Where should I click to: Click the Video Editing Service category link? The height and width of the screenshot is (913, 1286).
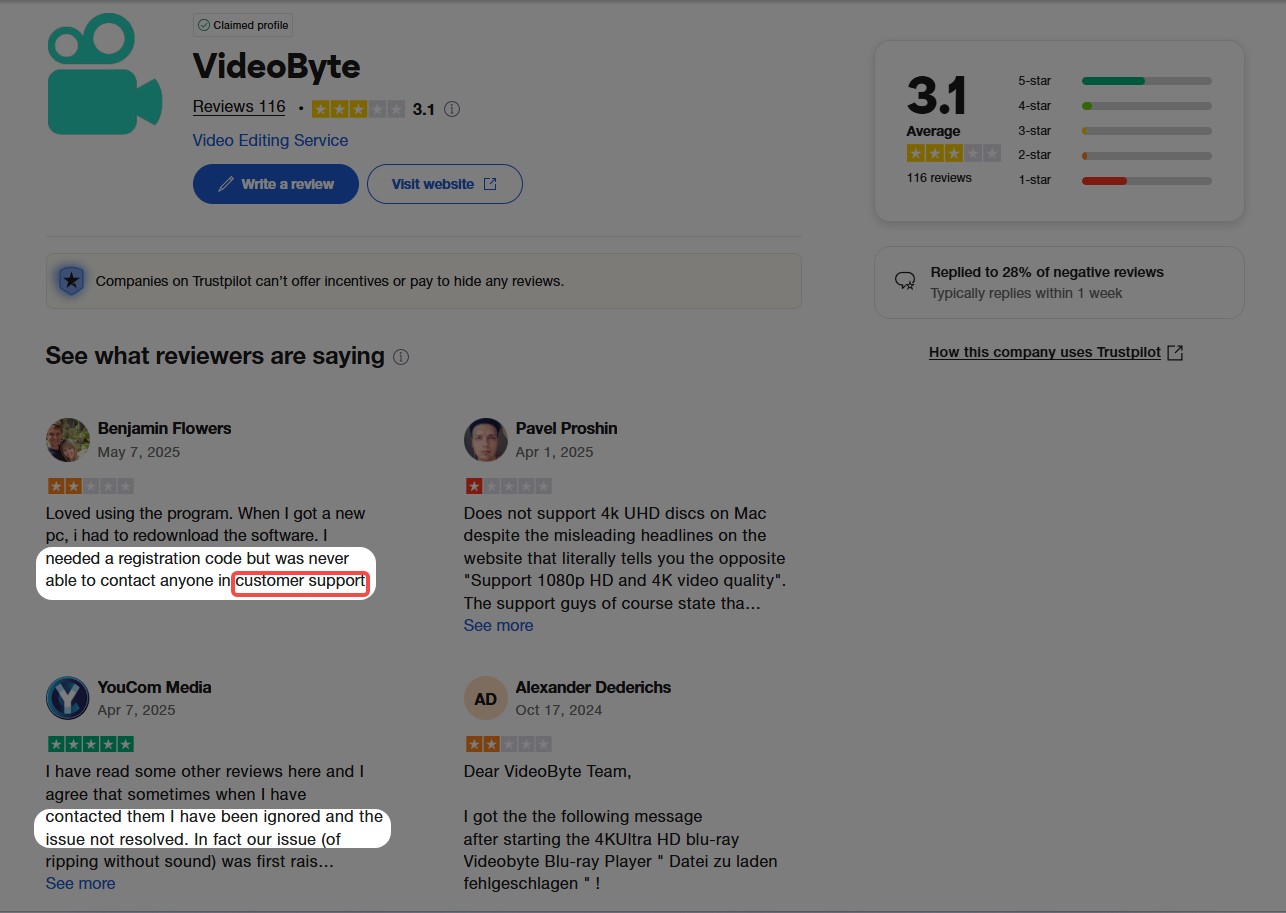[270, 140]
